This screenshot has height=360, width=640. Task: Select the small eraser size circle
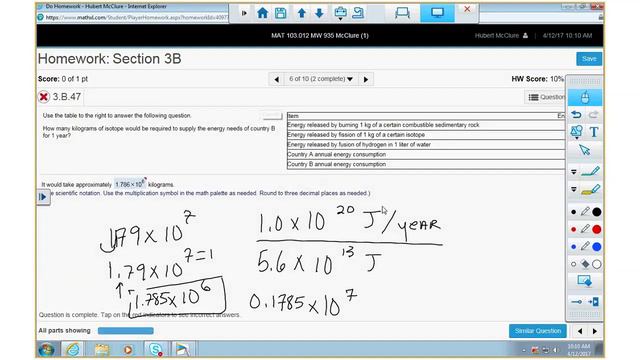click(573, 264)
